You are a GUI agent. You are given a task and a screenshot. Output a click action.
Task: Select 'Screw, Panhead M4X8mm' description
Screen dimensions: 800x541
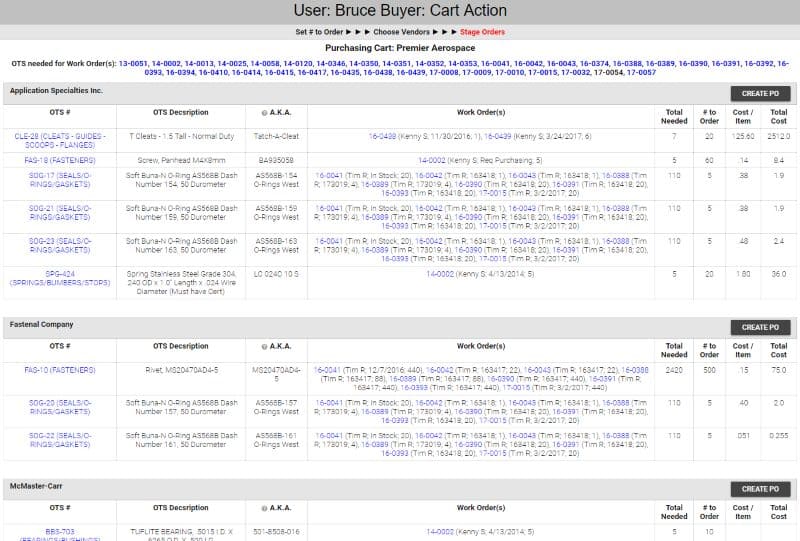(x=181, y=160)
